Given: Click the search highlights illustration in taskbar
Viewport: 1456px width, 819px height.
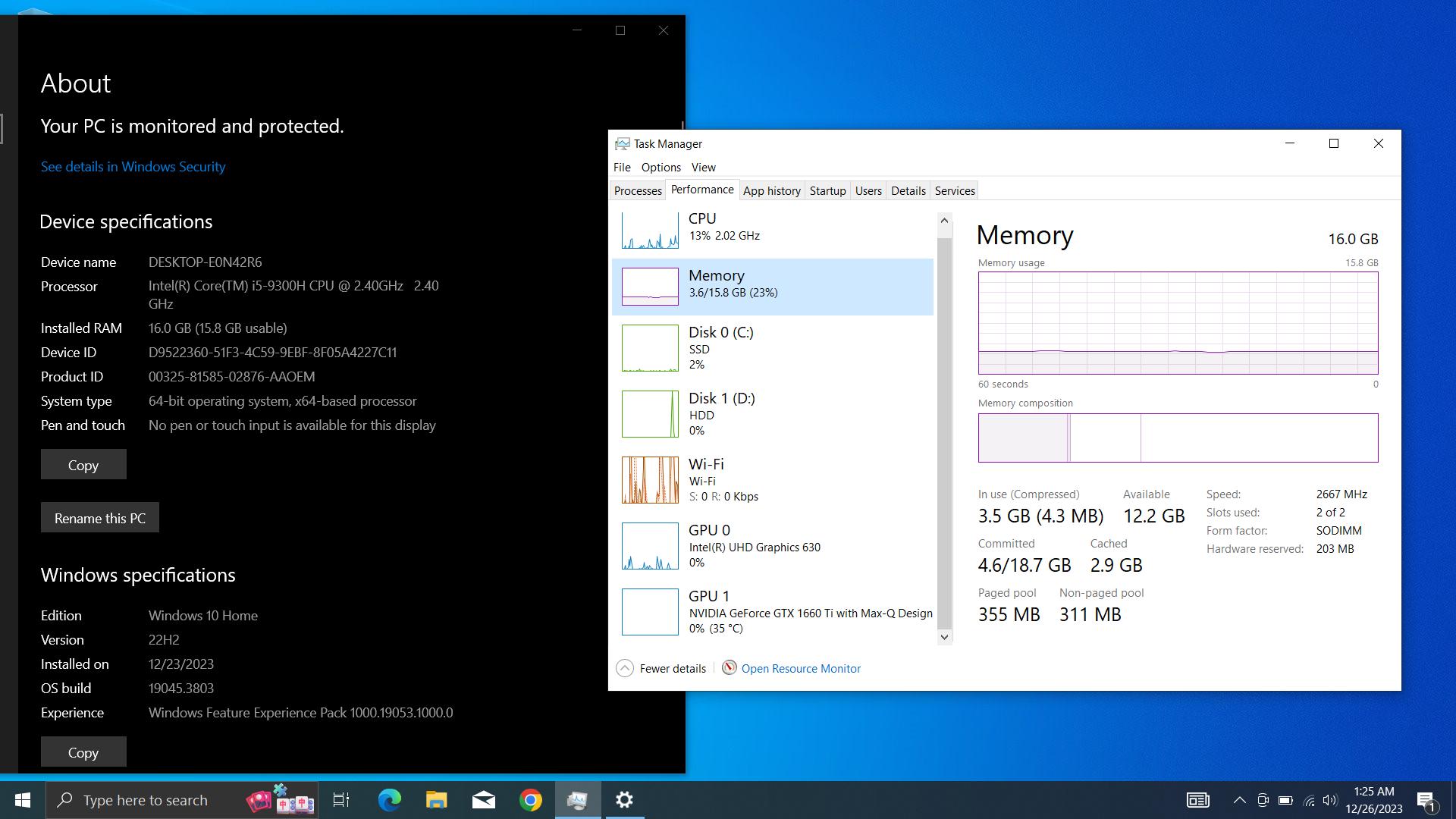Looking at the screenshot, I should (279, 800).
